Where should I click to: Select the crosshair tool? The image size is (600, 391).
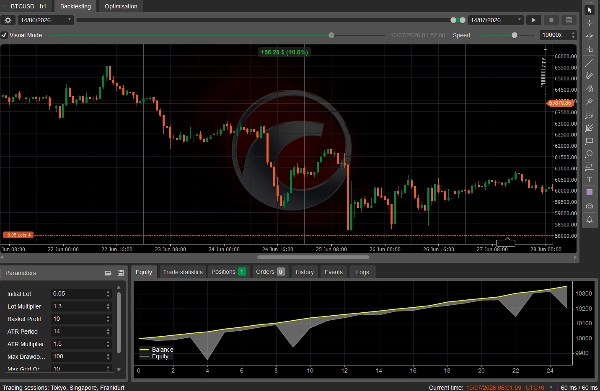click(x=589, y=23)
